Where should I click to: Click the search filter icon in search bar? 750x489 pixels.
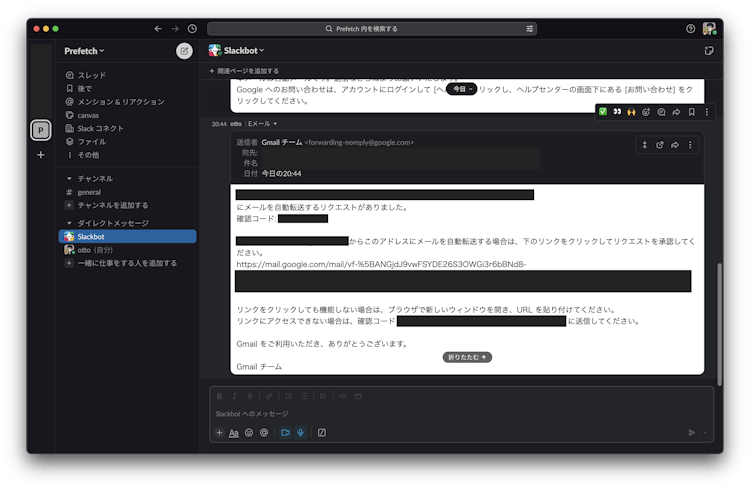tap(529, 29)
